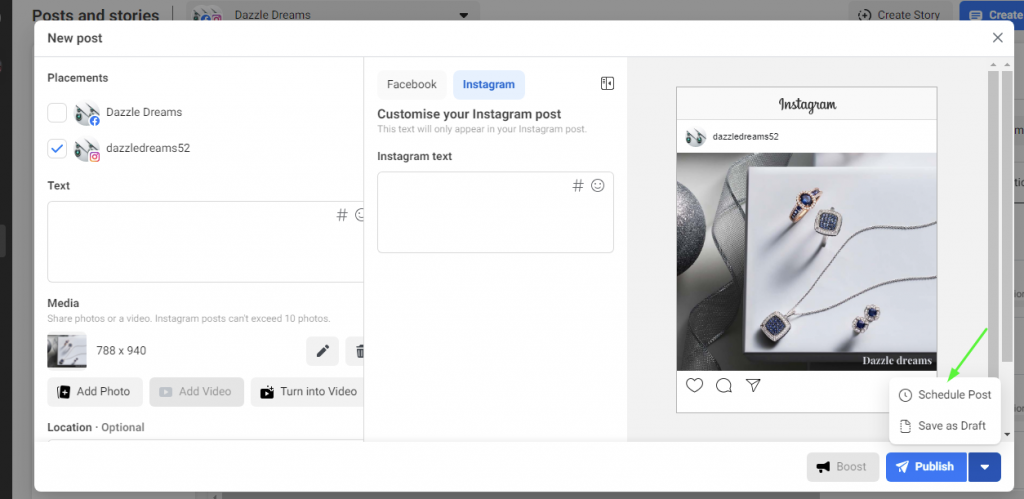The height and width of the screenshot is (499, 1024).
Task: Turn the photo into video
Action: [x=308, y=392]
